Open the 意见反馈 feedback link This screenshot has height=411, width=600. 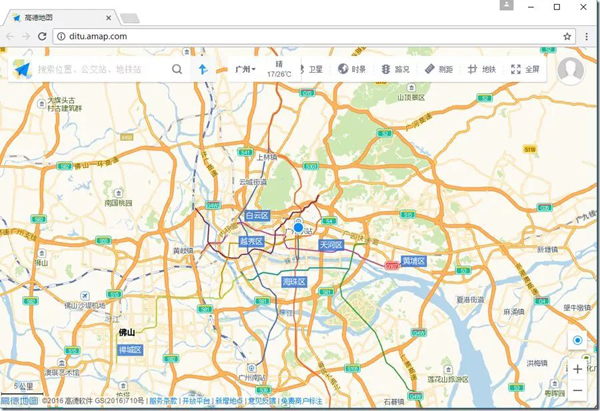(x=262, y=401)
